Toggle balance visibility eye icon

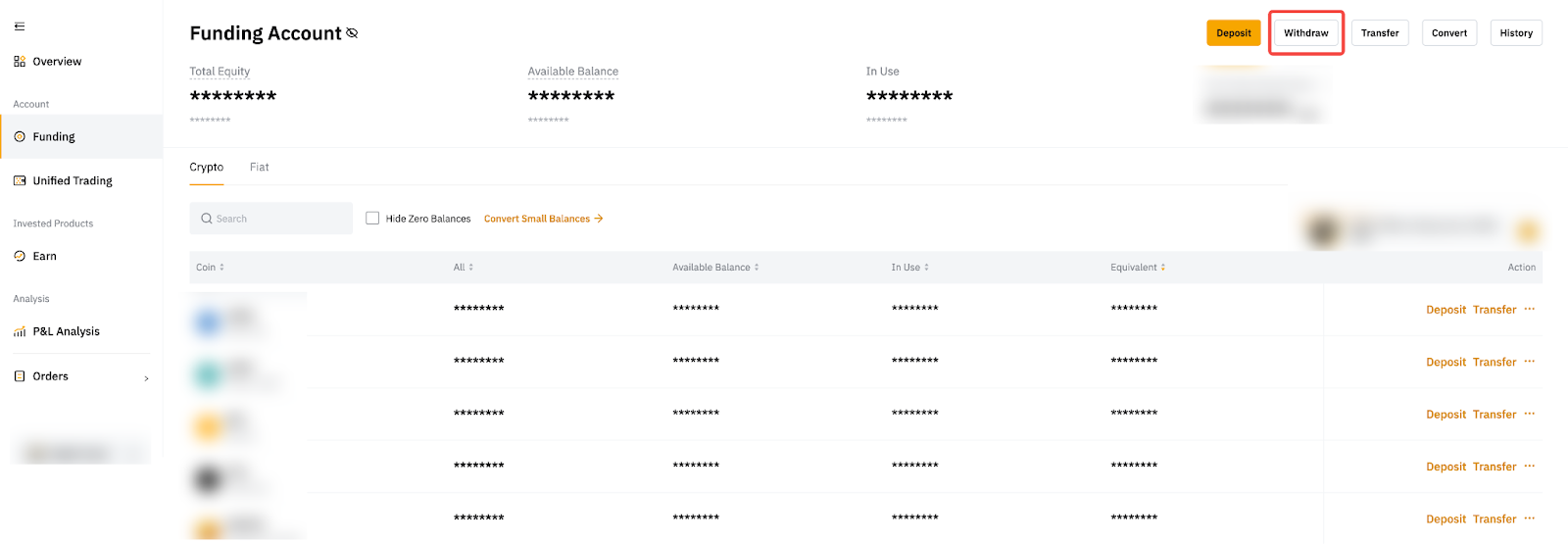click(x=352, y=33)
